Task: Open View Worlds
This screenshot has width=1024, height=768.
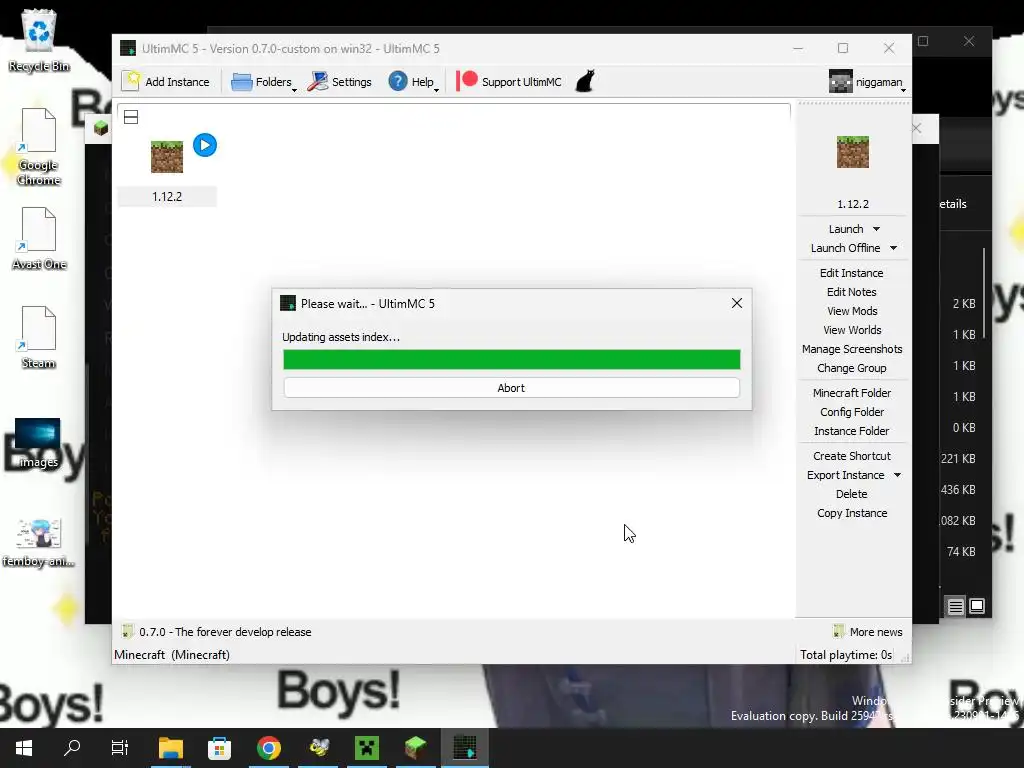Action: [x=852, y=330]
